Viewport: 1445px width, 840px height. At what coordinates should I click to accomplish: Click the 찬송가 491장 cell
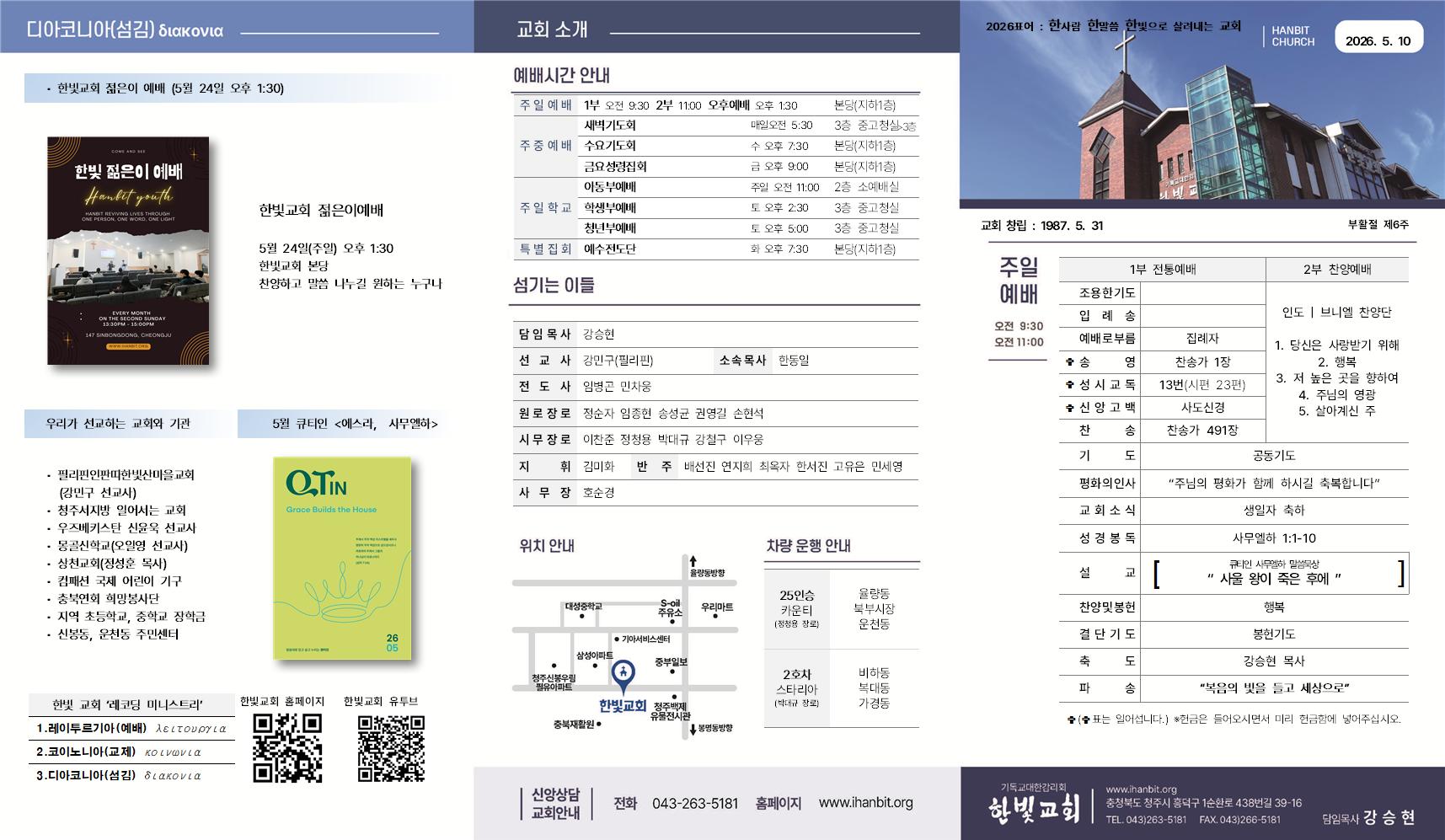1202,431
